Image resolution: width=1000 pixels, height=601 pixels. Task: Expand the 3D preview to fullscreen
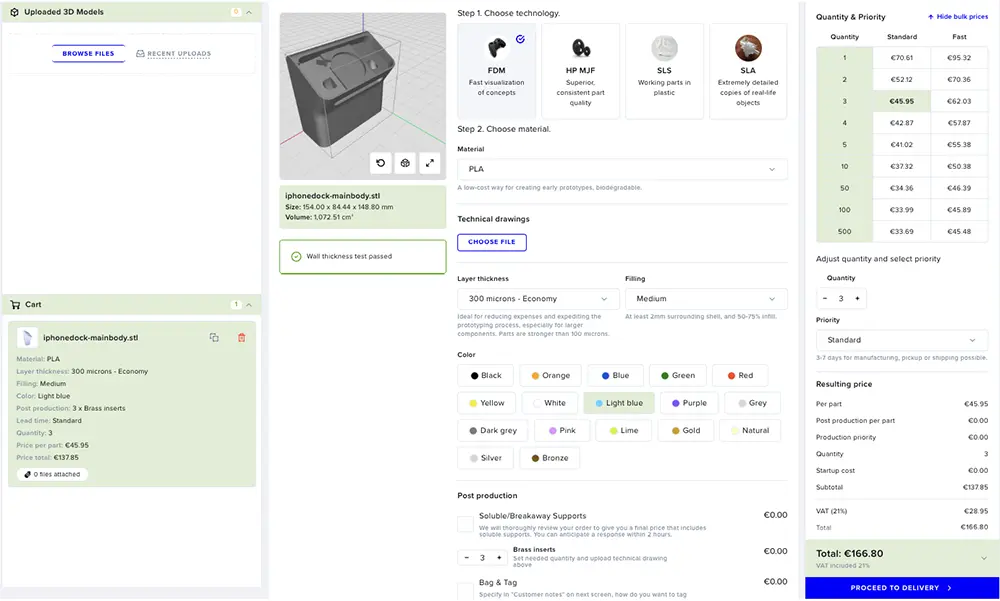coord(430,163)
